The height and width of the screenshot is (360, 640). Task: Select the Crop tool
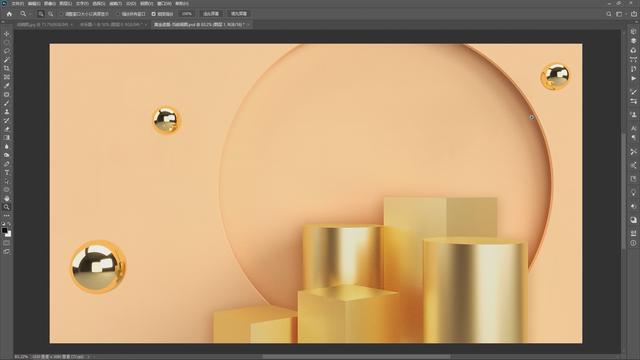(x=7, y=68)
